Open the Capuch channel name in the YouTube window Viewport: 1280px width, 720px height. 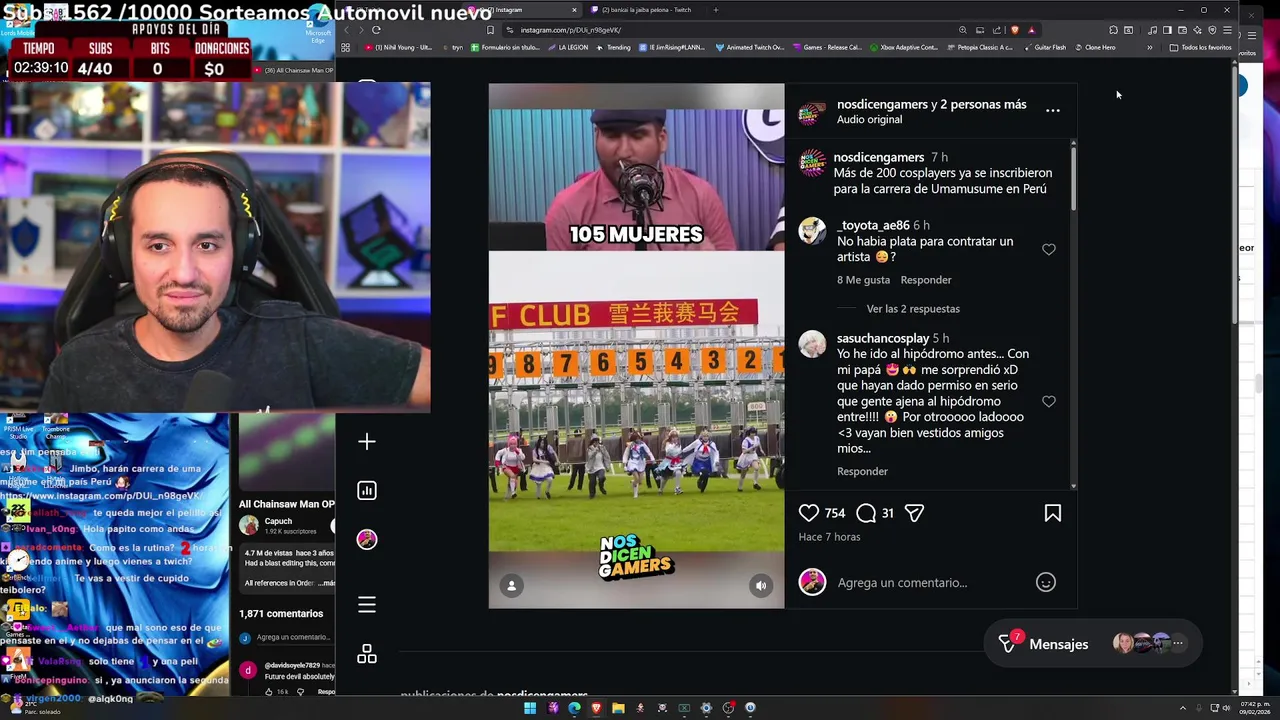[278, 521]
